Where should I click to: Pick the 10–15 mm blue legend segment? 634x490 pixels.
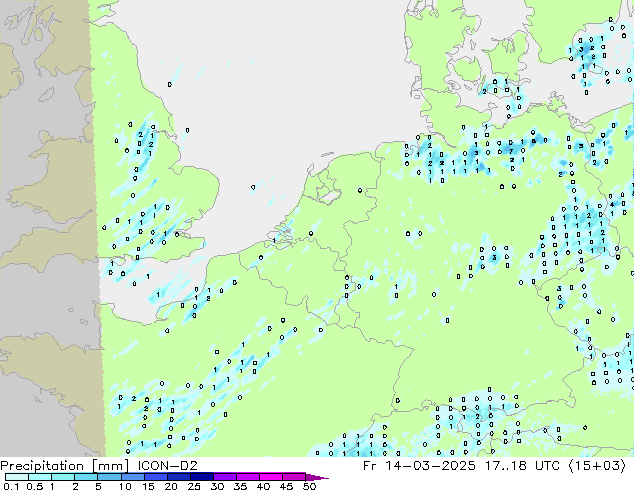point(133,477)
